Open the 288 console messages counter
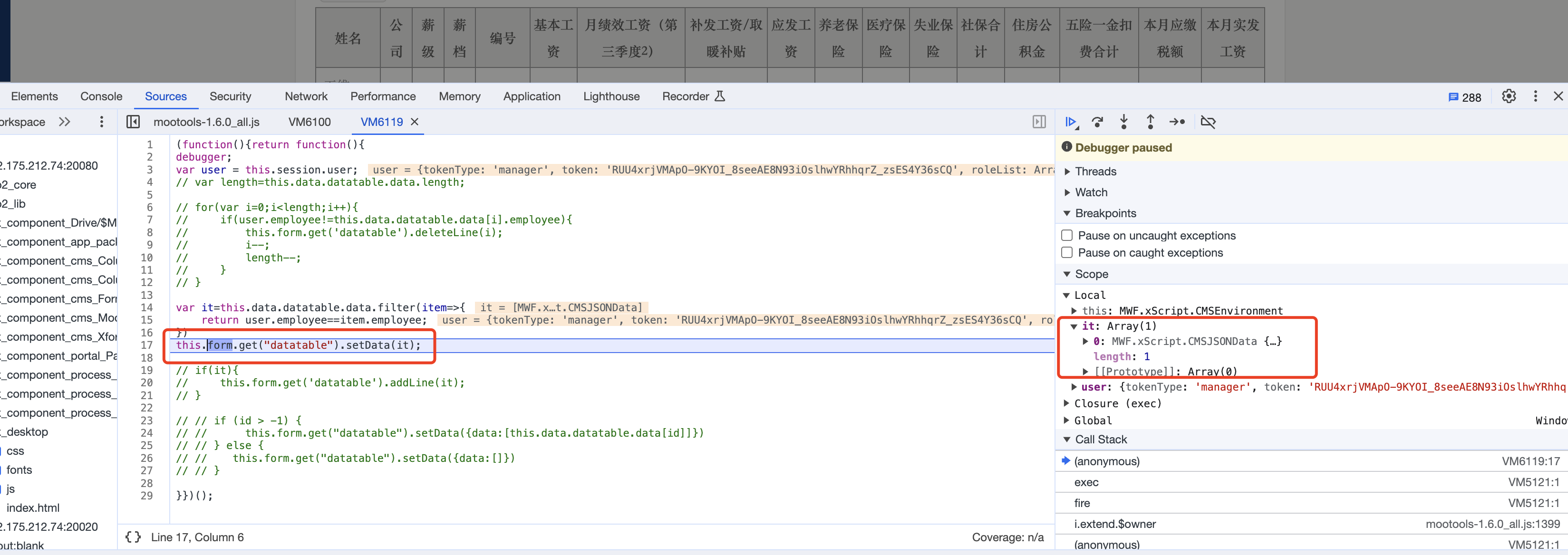 [1464, 97]
